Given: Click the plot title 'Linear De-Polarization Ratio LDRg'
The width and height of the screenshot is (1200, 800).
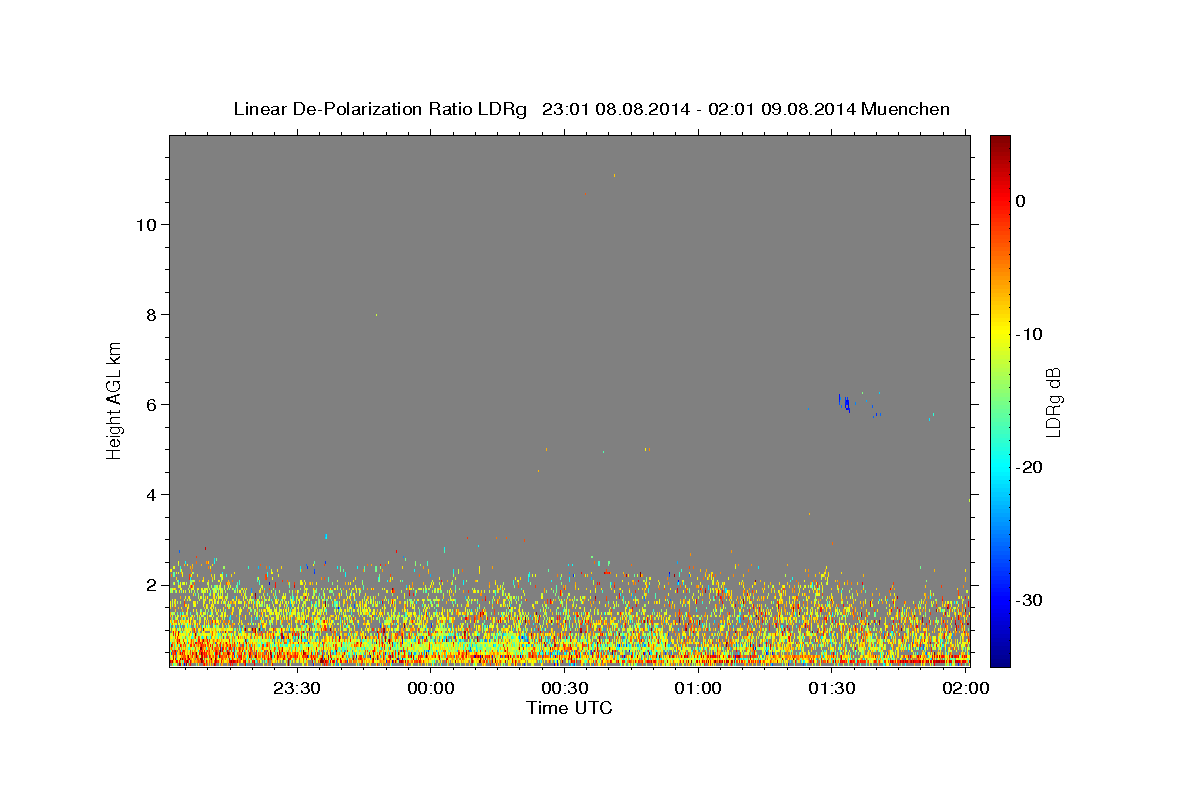Looking at the screenshot, I should tap(380, 109).
